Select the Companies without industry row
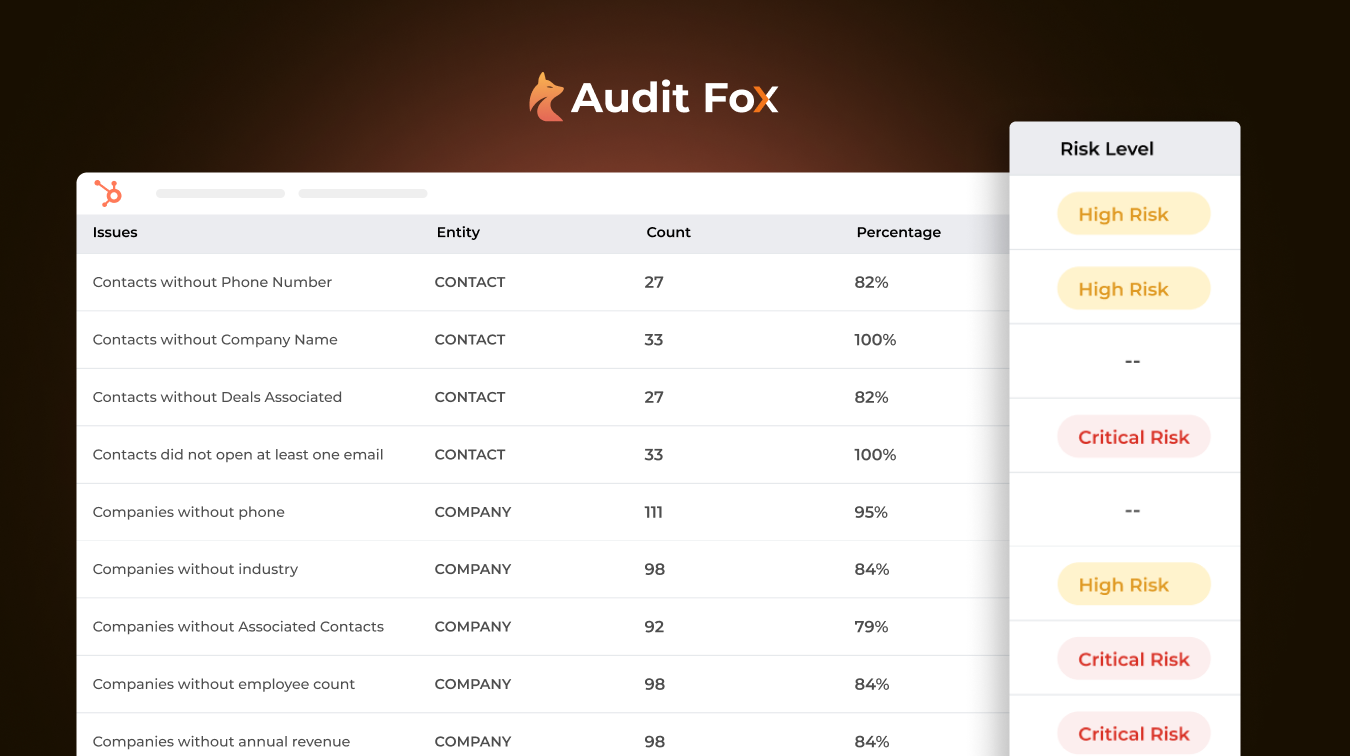 point(195,569)
